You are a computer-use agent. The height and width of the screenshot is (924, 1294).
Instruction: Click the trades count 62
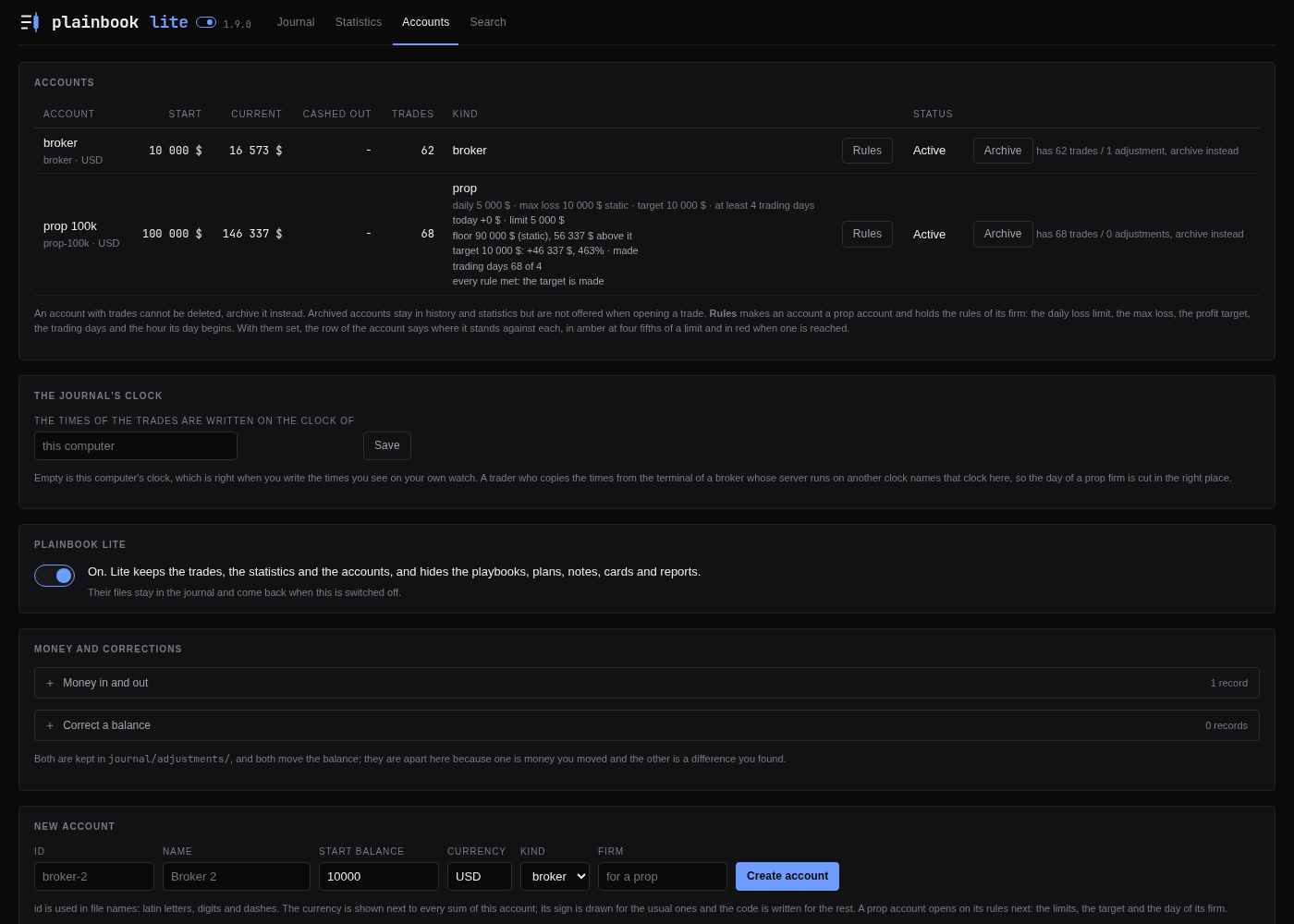point(427,151)
